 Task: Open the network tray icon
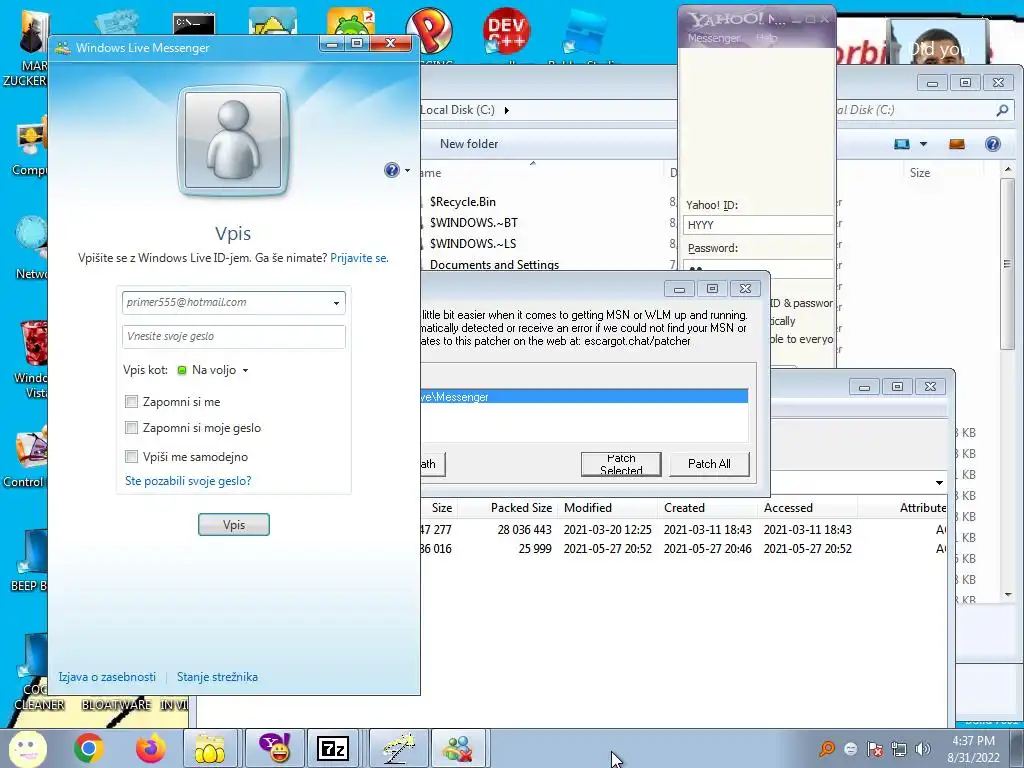click(899, 748)
